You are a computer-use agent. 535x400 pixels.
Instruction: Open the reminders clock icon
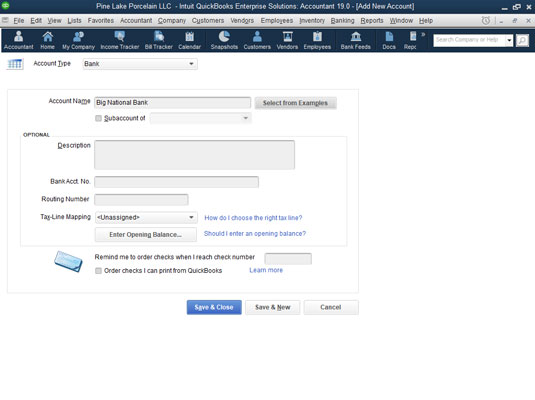486,20
